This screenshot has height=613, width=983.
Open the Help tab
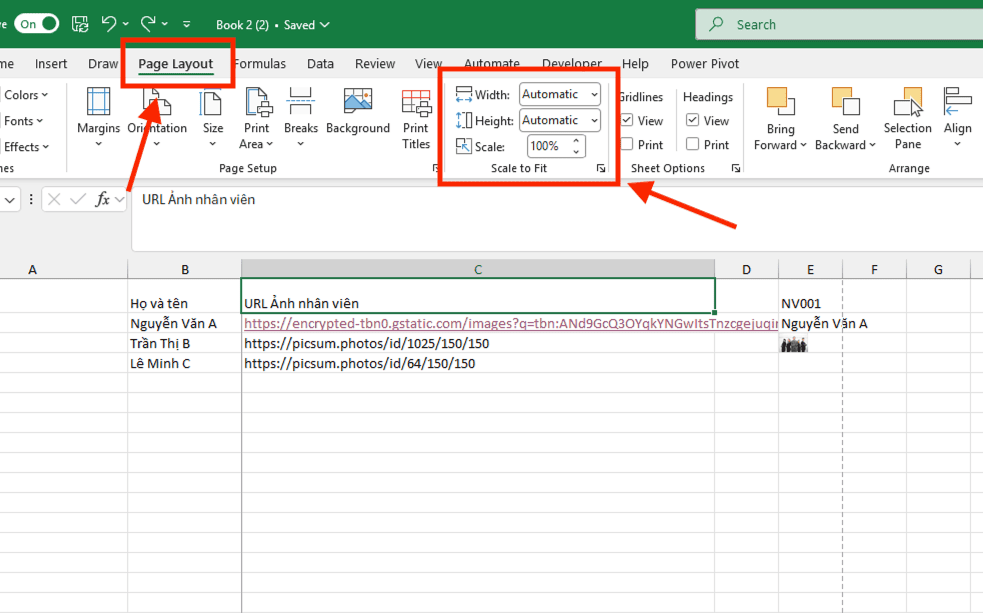[x=635, y=64]
